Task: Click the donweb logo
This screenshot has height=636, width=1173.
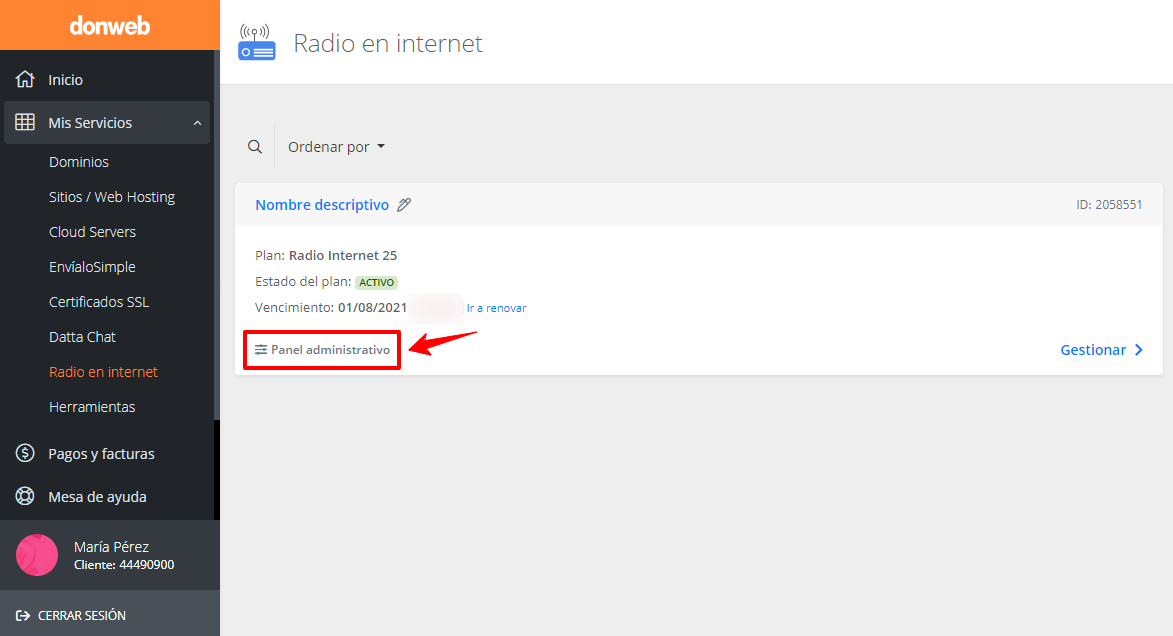Action: tap(110, 26)
